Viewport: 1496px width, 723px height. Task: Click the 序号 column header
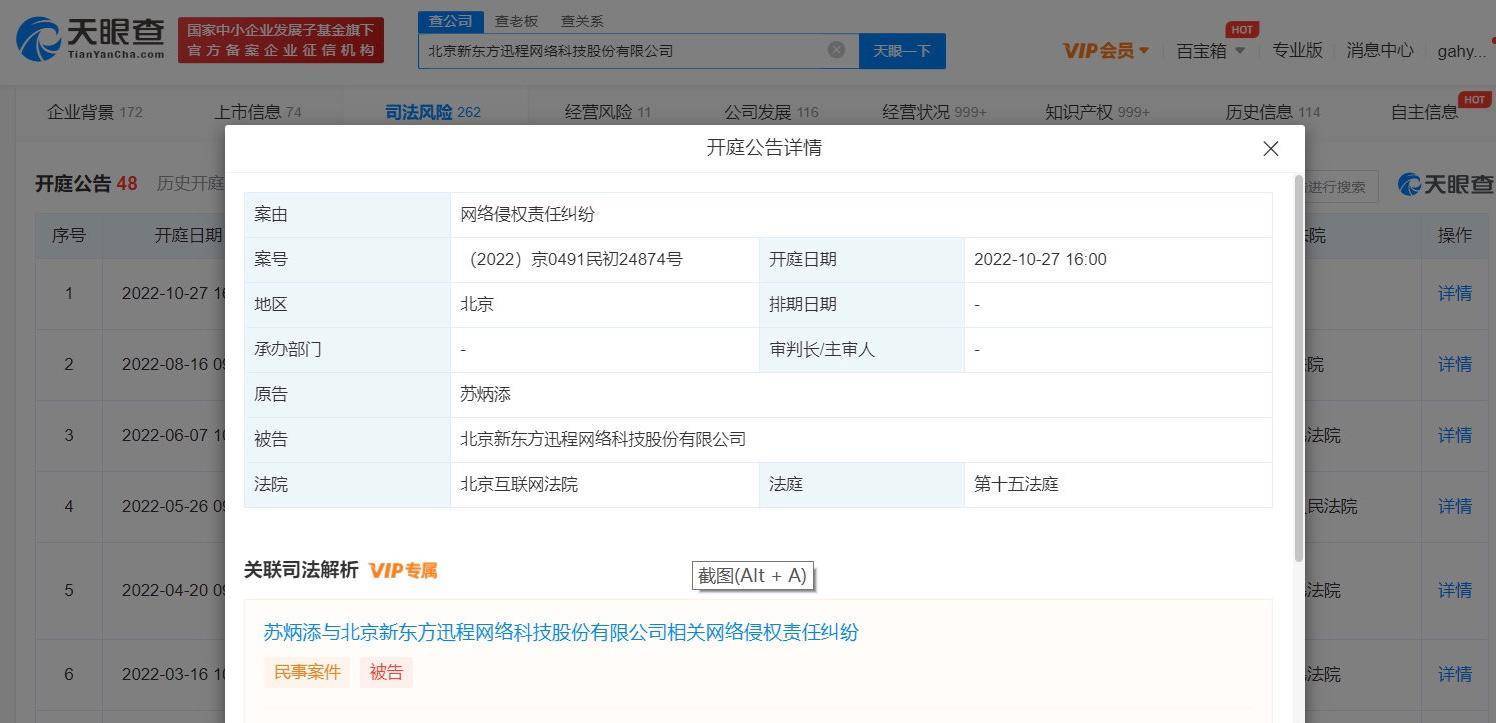pyautogui.click(x=69, y=236)
